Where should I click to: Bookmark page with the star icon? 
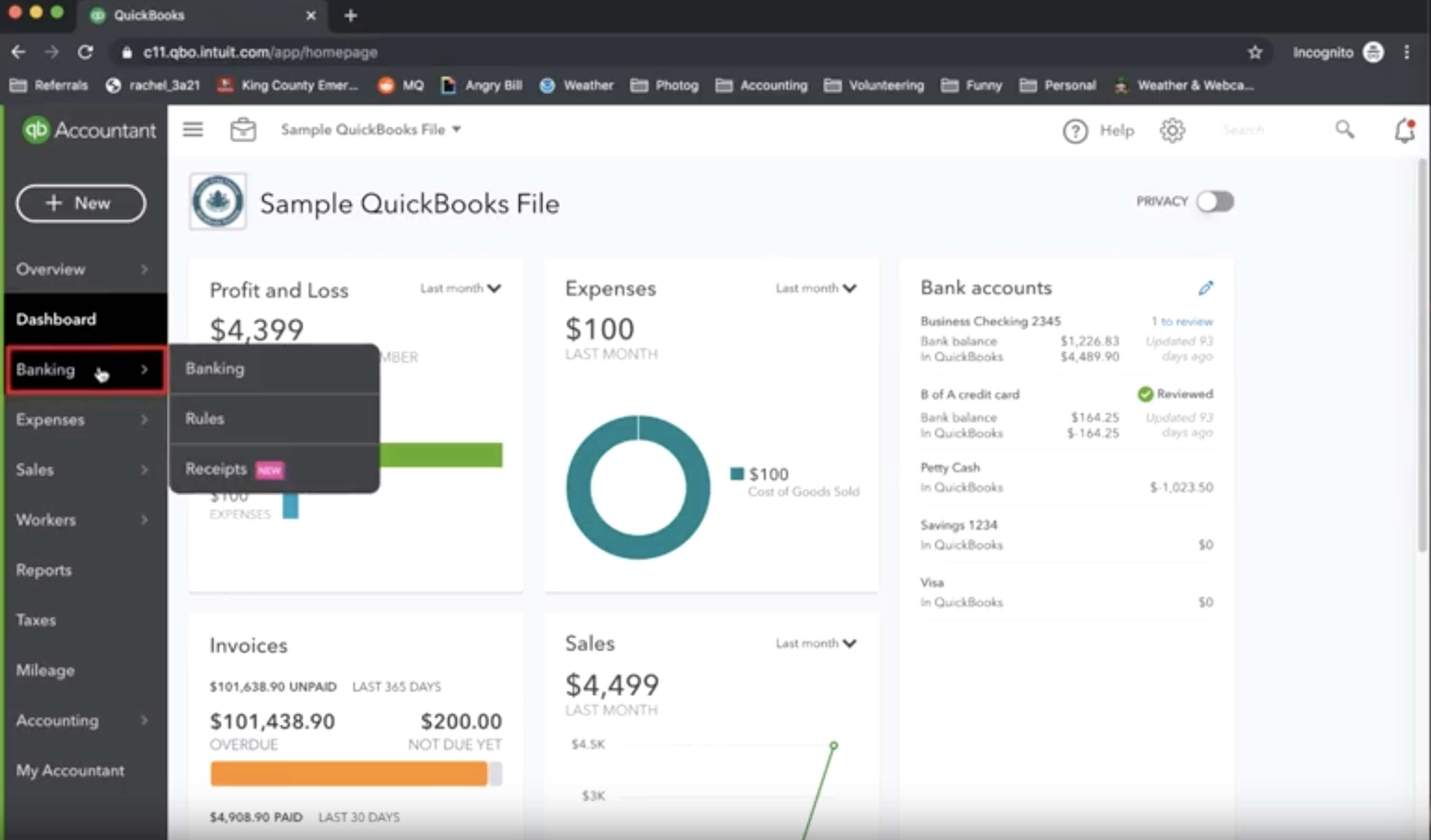click(x=1255, y=52)
